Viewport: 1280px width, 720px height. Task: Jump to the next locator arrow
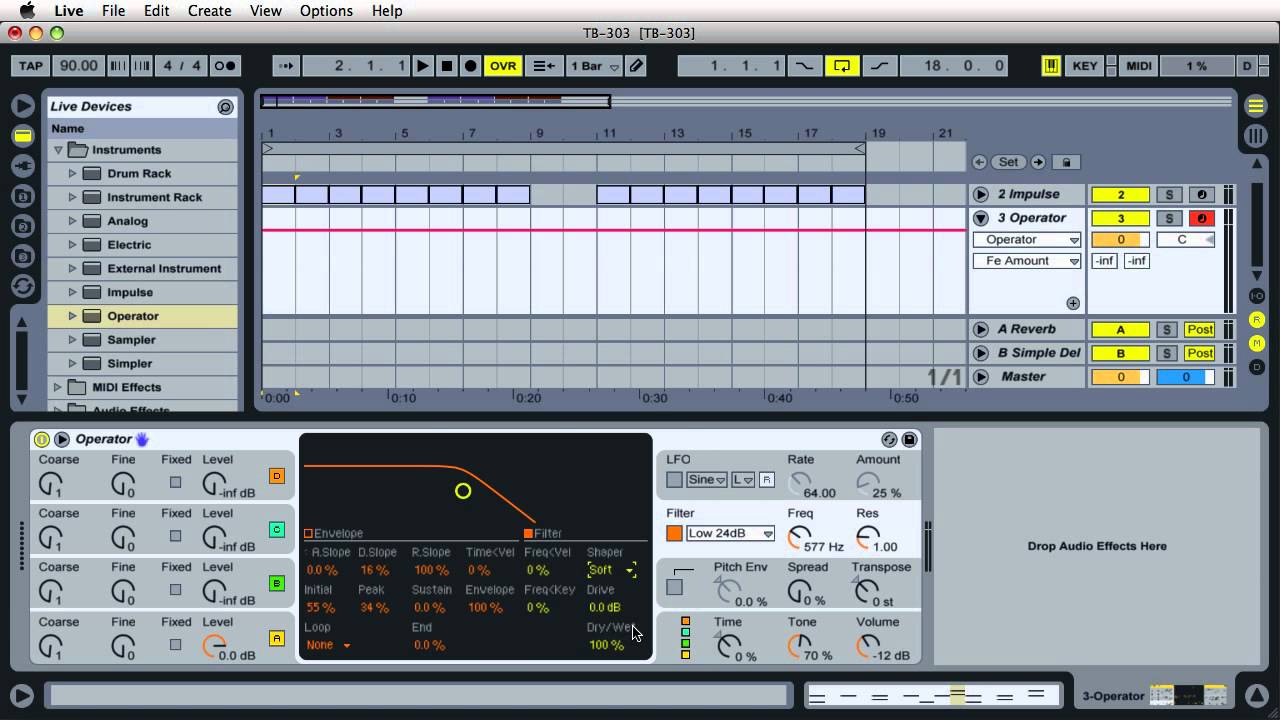coord(1038,162)
